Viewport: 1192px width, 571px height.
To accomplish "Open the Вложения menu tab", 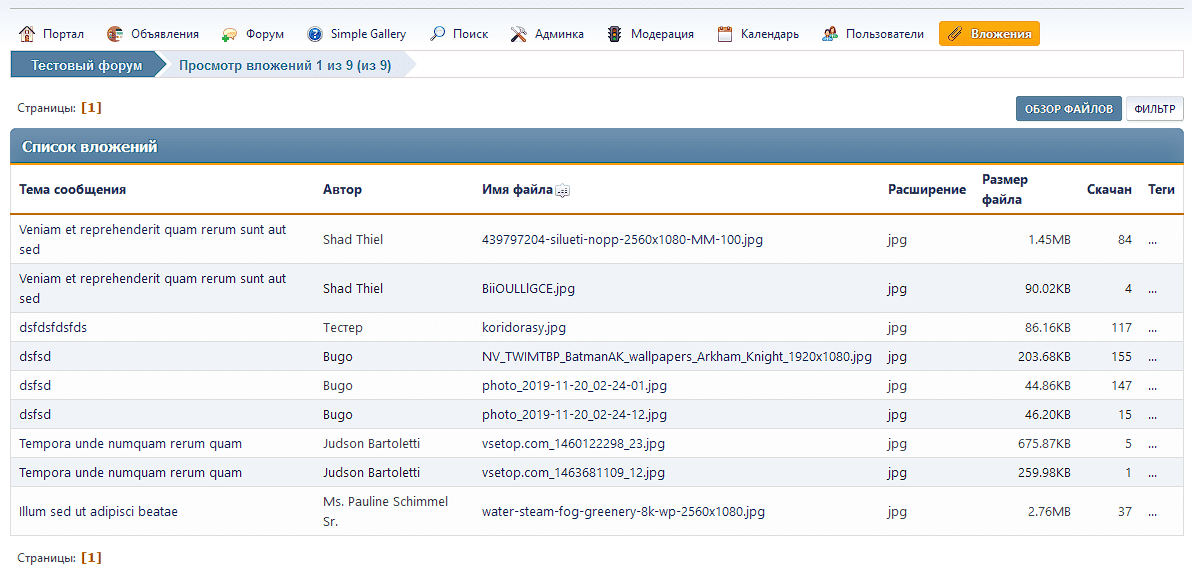I will [989, 34].
